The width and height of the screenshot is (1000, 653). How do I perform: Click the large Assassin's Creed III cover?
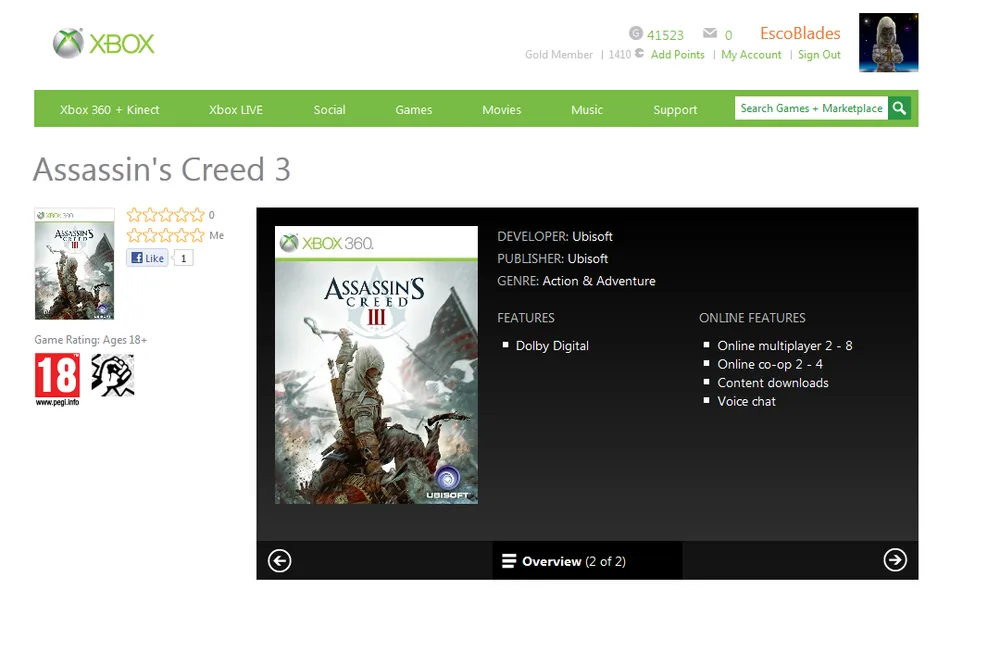tap(376, 365)
